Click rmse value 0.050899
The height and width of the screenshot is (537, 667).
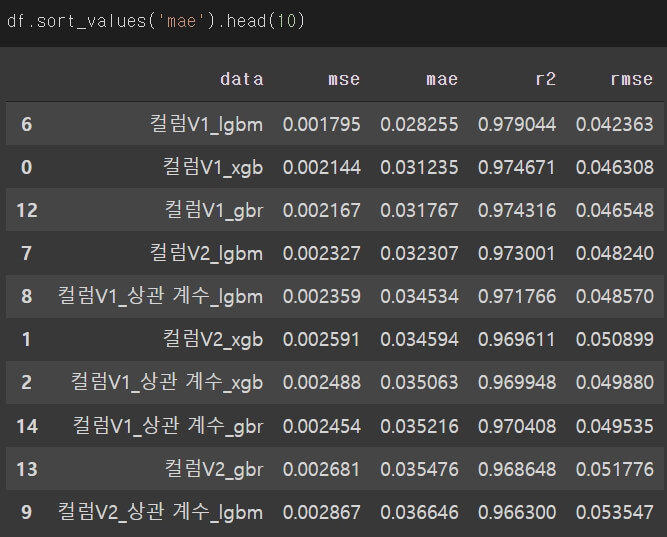tap(615, 340)
